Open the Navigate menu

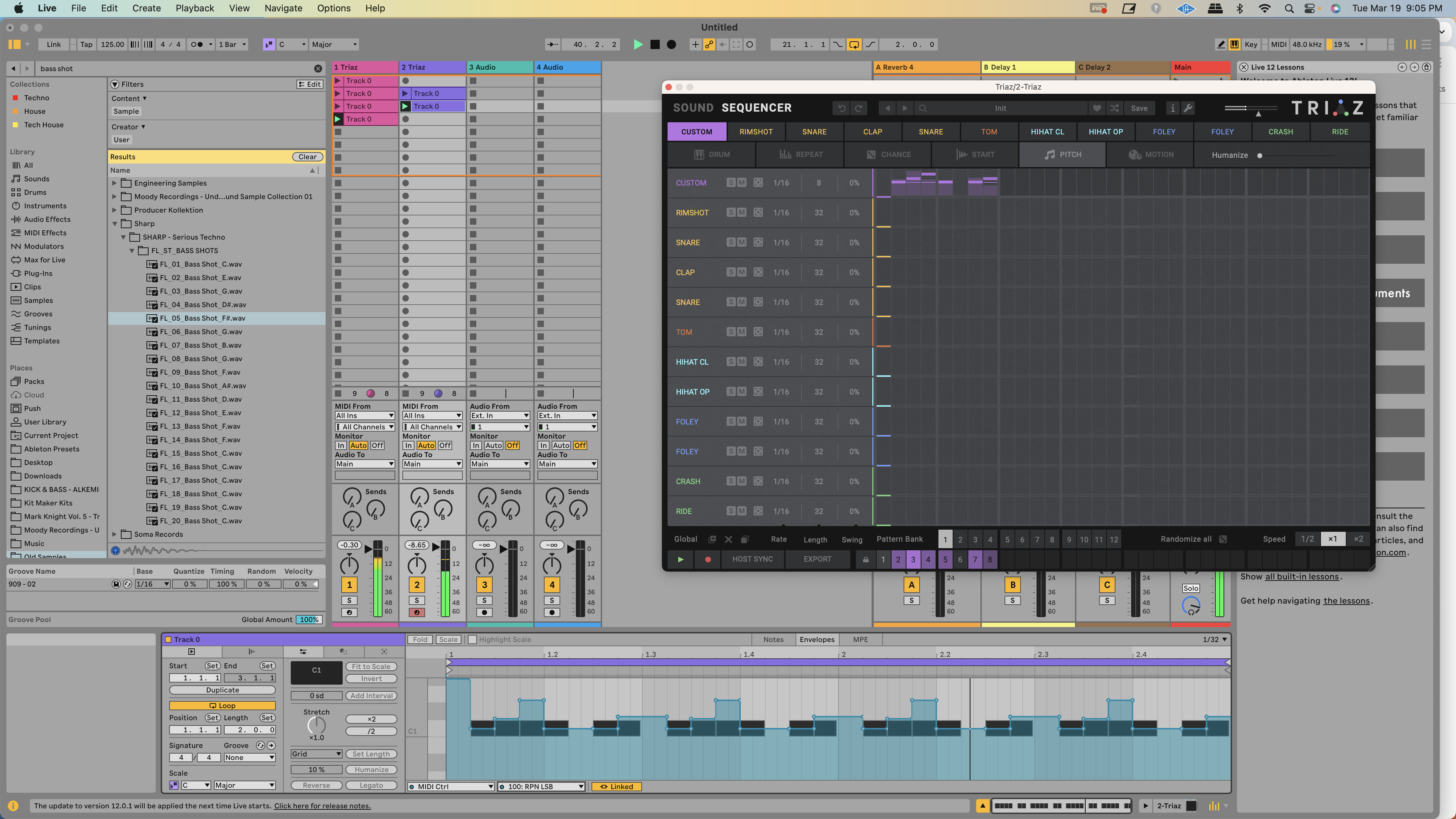click(283, 8)
